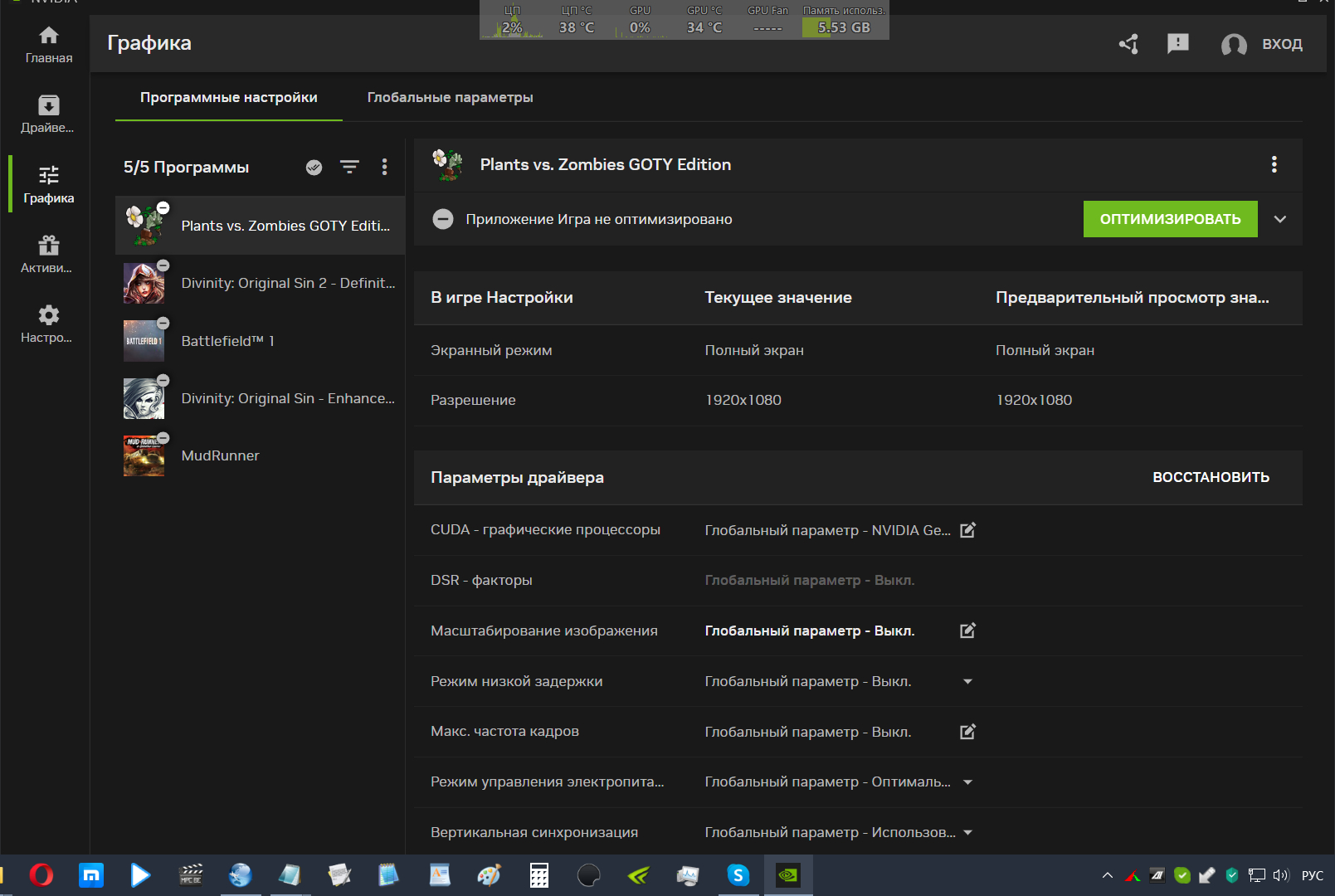The width and height of the screenshot is (1335, 896).
Task: Open the Активи... gift section
Action: pos(48,254)
